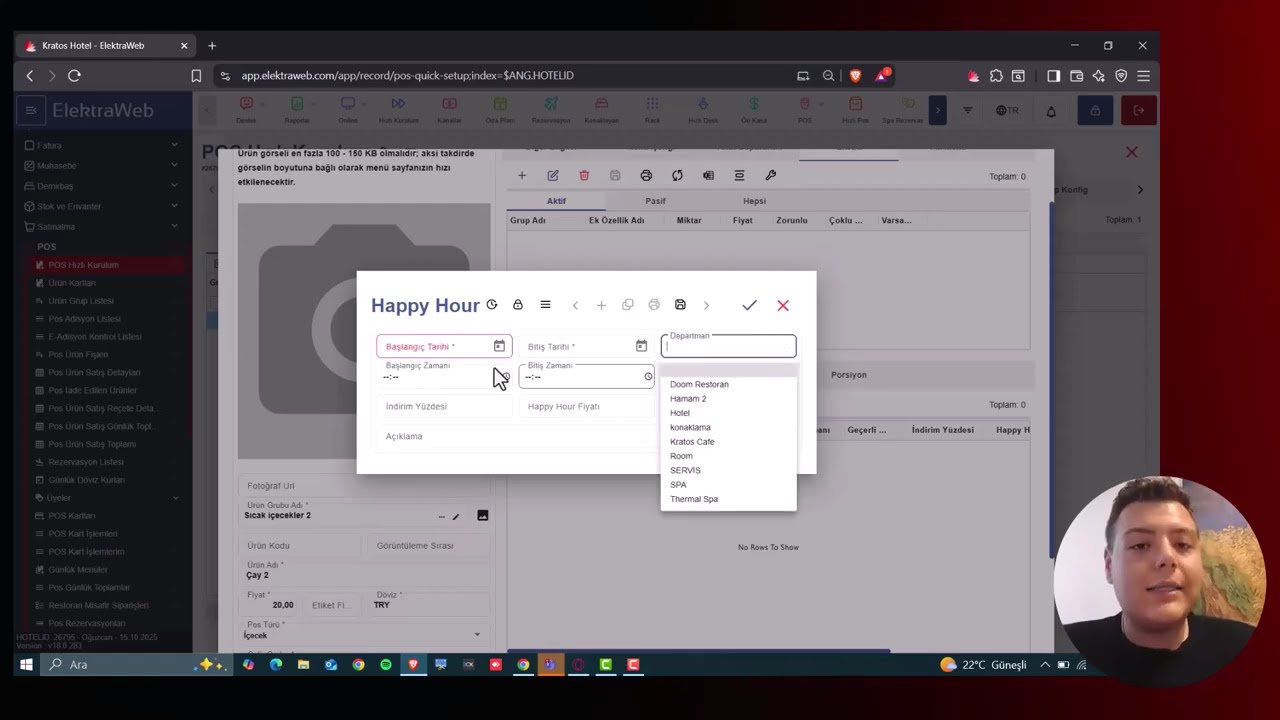The image size is (1280, 720).
Task: Open calendar picker for Başlangıç Tarihi
Action: tap(499, 346)
